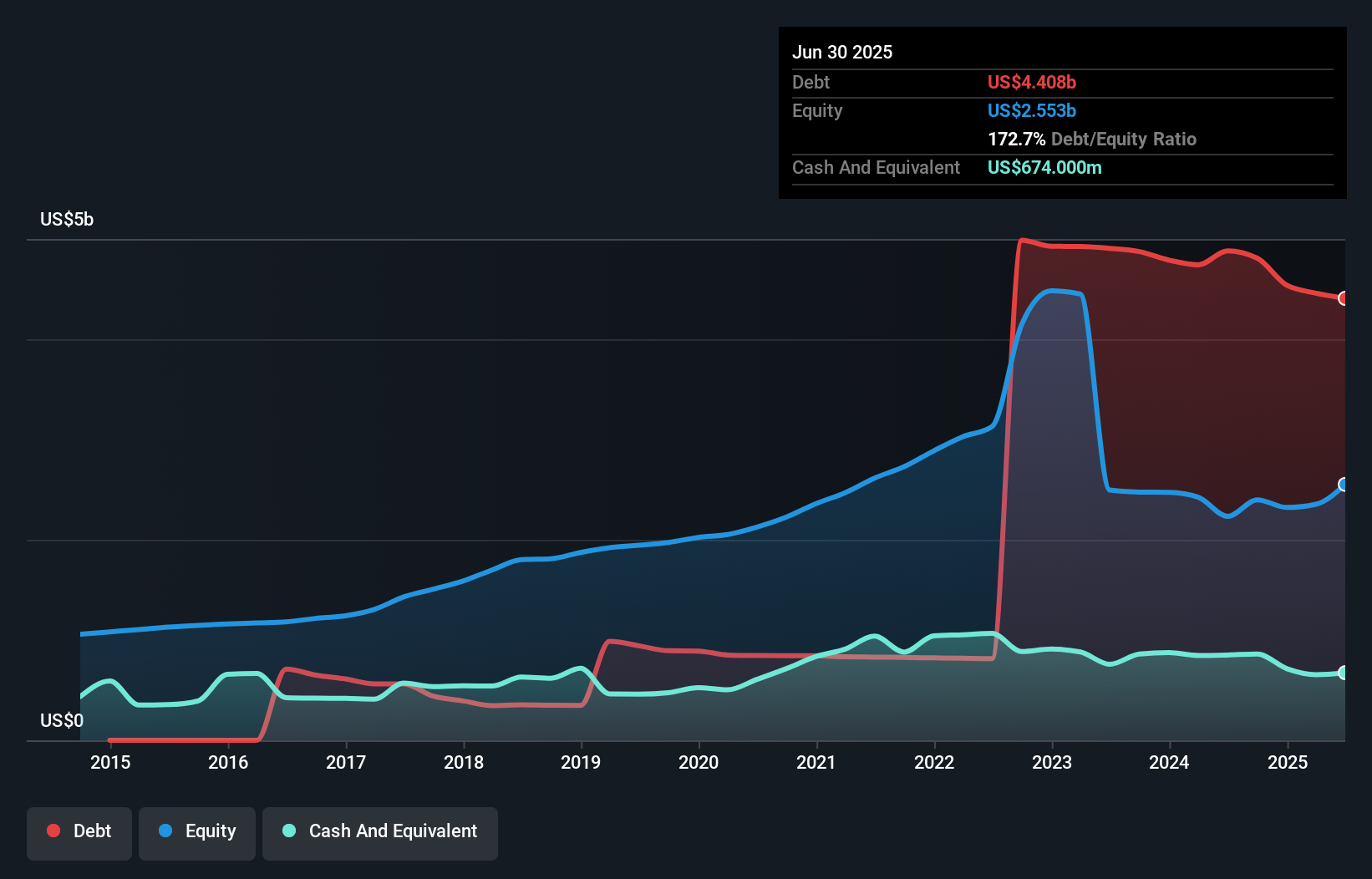Click the teal Cash And Equivalent legend dot
1372x879 pixels.
click(x=288, y=831)
